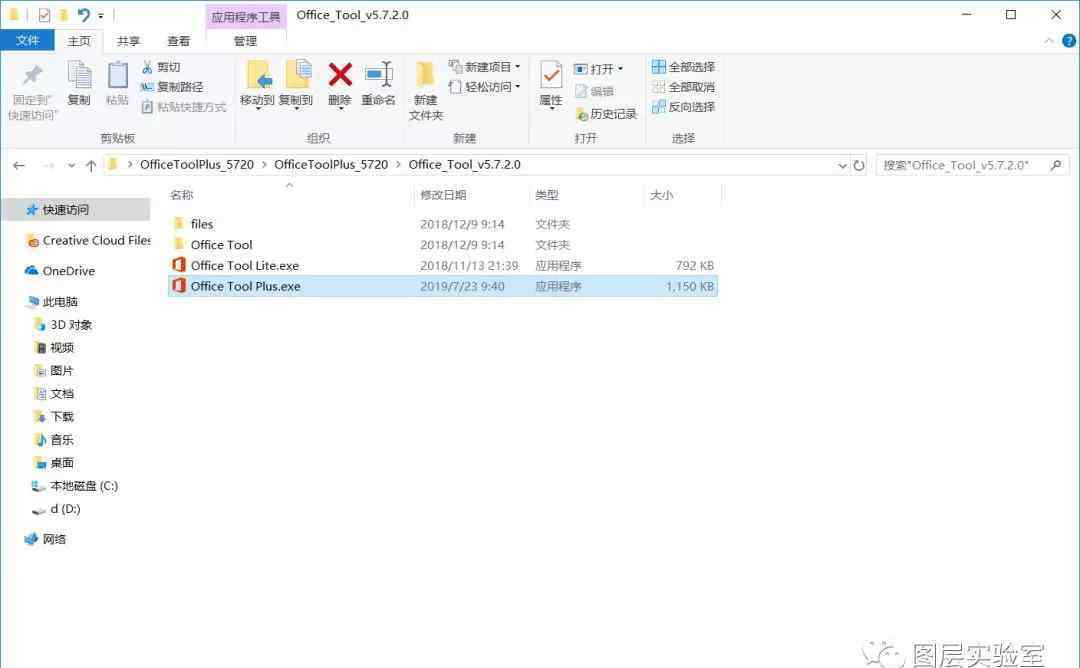Click the Rename icon

[x=378, y=74]
